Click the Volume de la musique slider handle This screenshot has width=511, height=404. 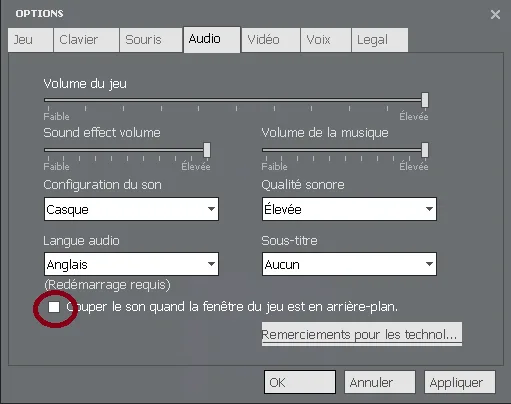pyautogui.click(x=425, y=150)
